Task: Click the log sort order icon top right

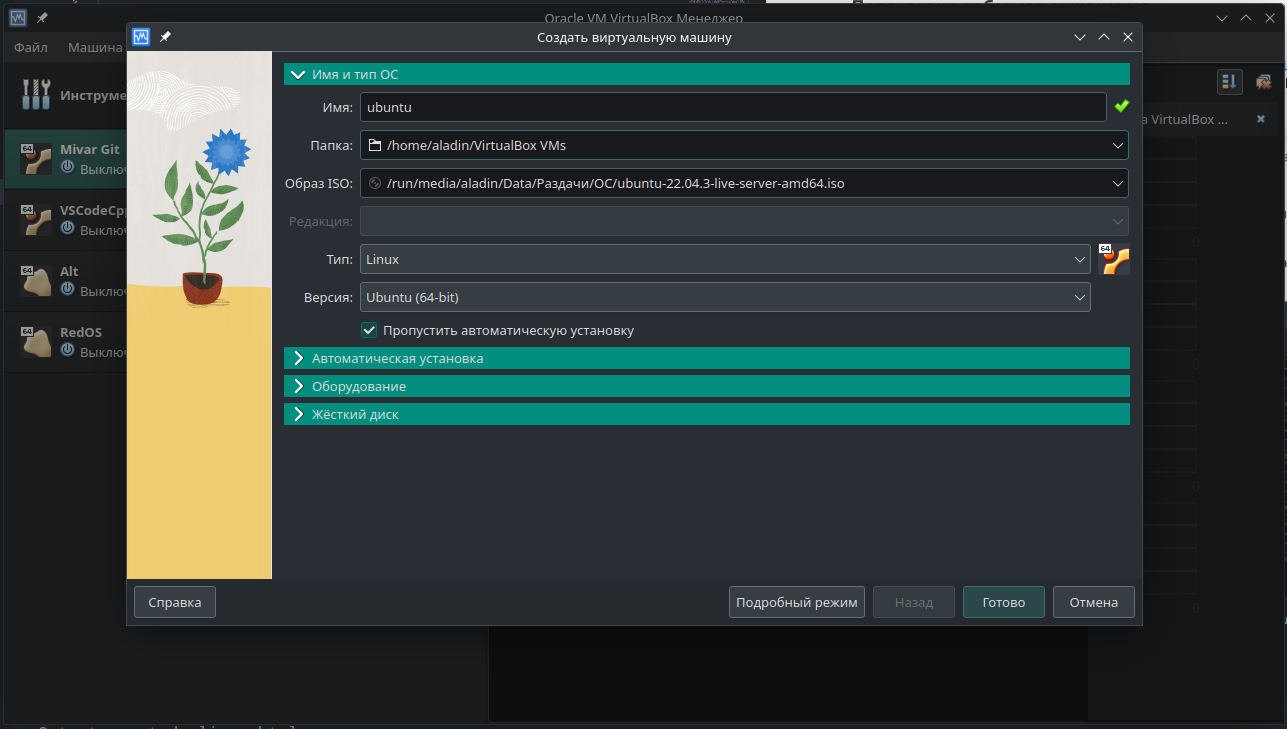Action: click(1229, 81)
